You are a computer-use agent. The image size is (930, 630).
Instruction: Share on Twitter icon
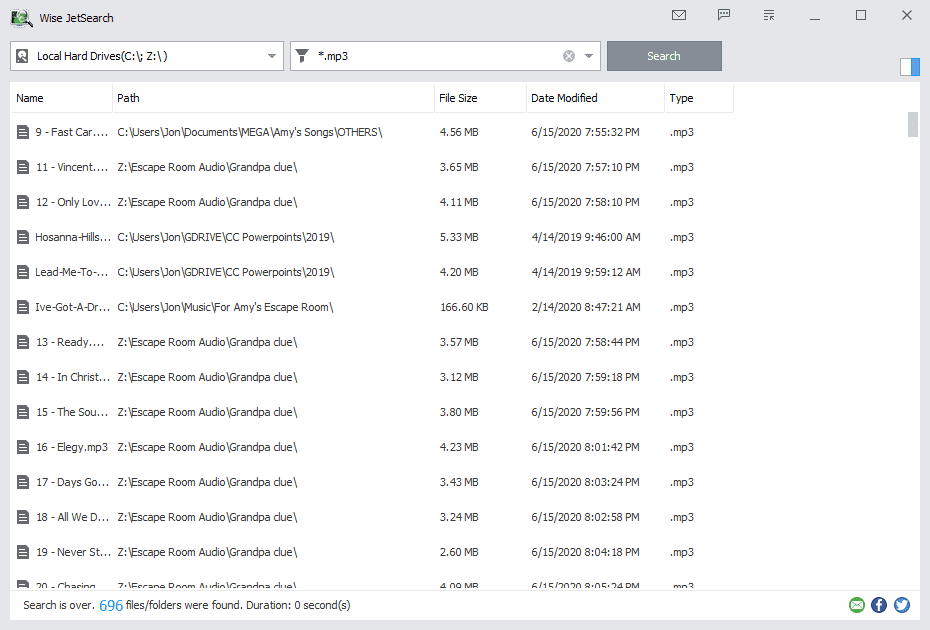(x=902, y=605)
